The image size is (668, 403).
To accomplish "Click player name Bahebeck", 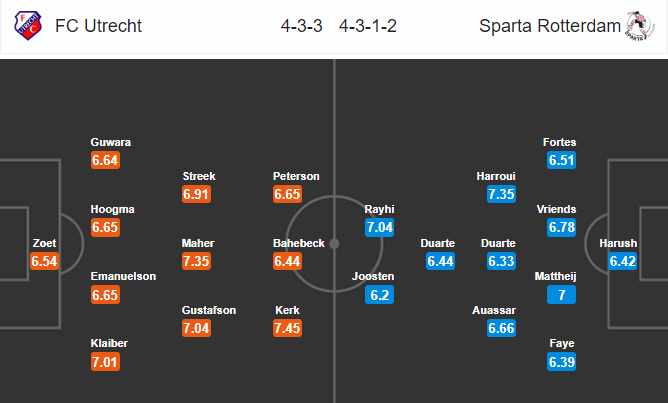I will coord(299,243).
